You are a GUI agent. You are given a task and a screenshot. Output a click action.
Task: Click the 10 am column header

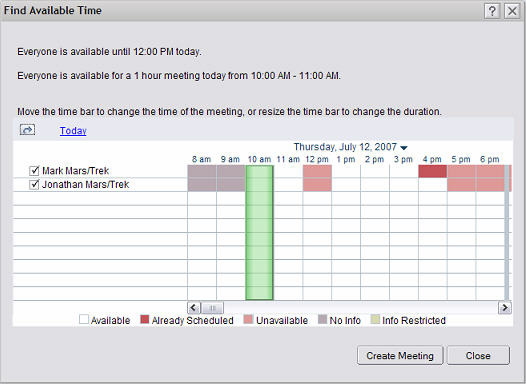[x=259, y=159]
